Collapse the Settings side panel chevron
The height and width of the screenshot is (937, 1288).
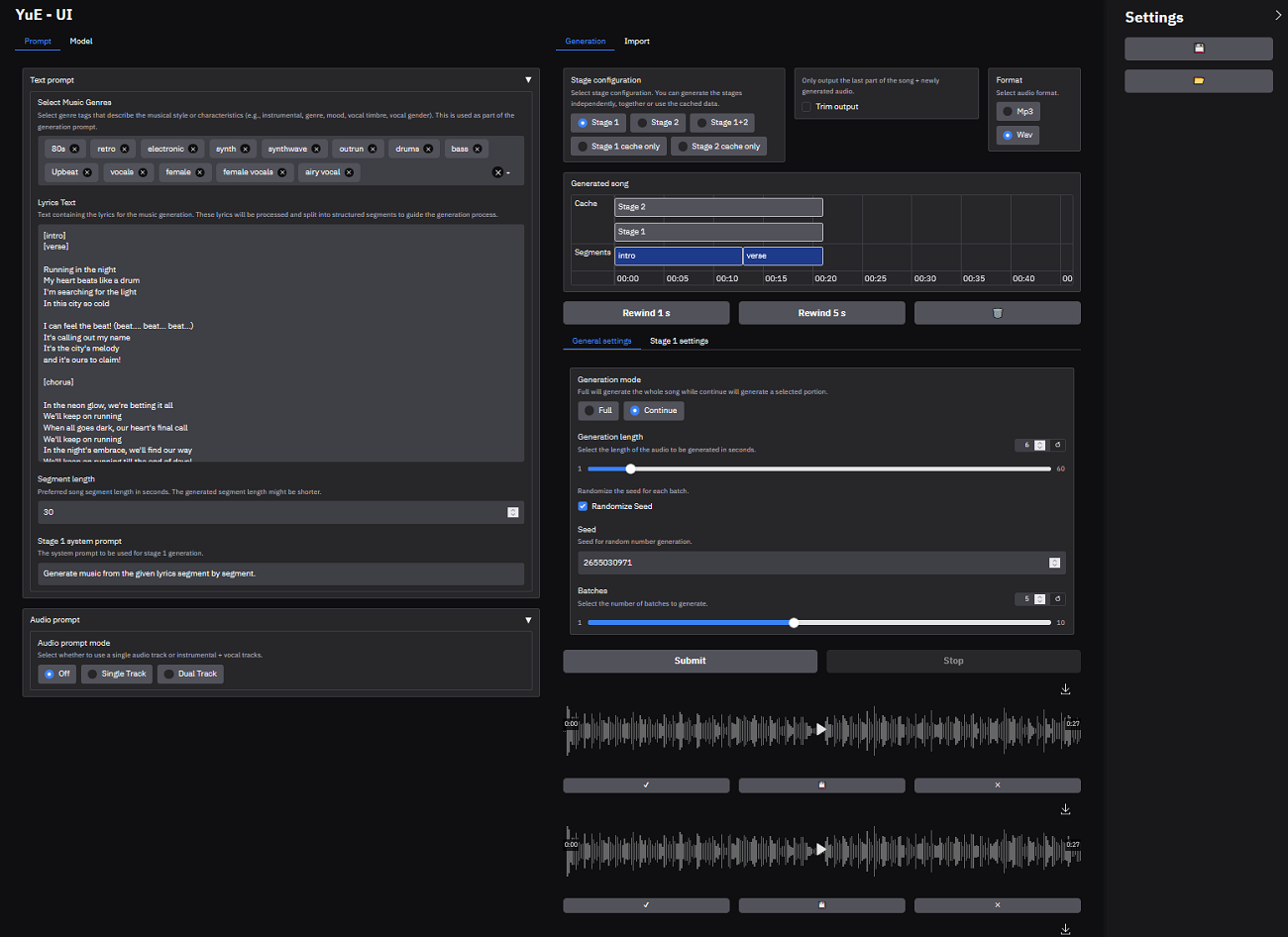[x=1277, y=16]
